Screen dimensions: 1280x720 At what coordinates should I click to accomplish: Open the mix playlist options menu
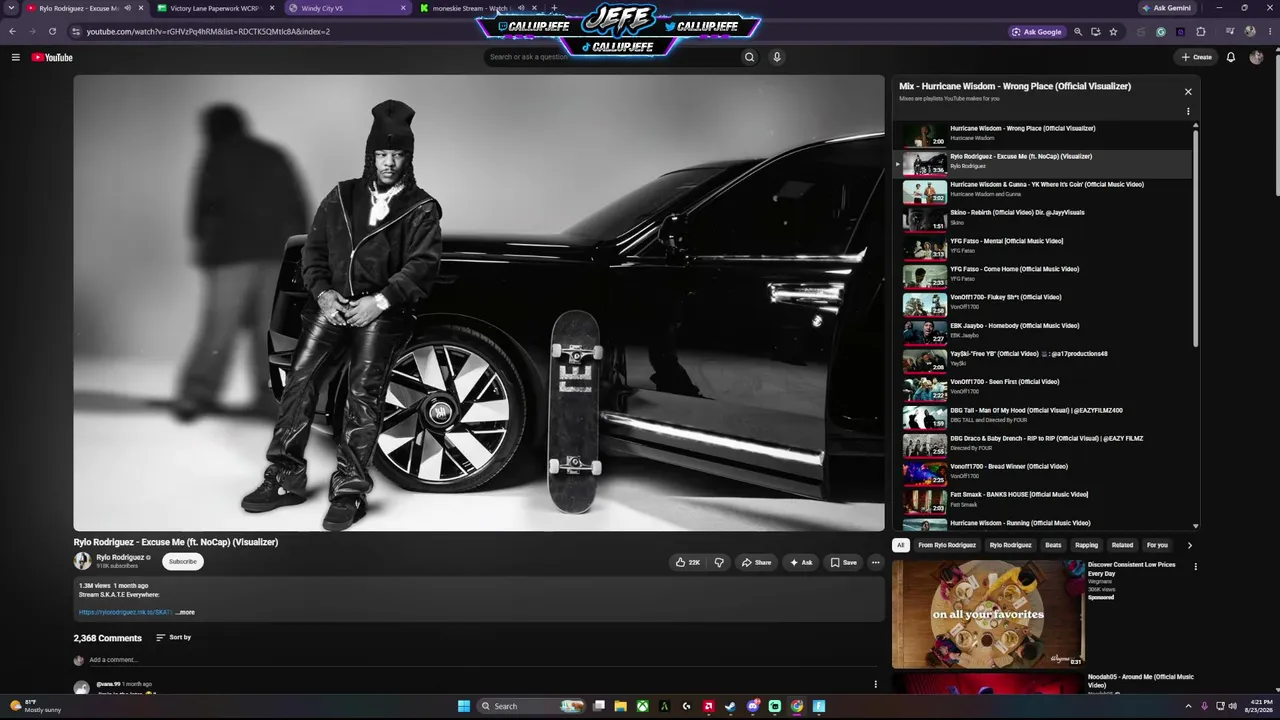coord(1188,111)
